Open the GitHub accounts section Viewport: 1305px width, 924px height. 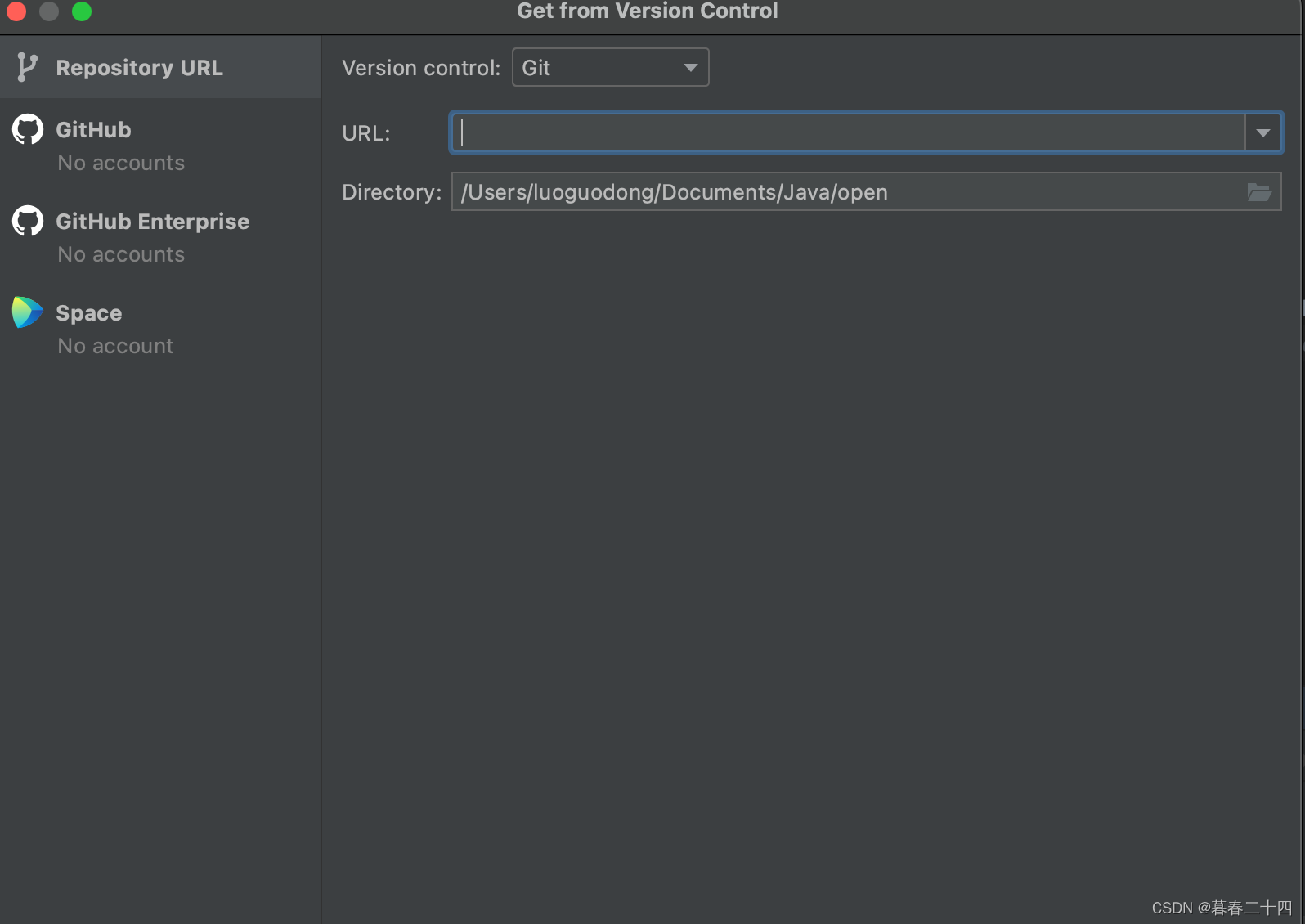[x=160, y=146]
